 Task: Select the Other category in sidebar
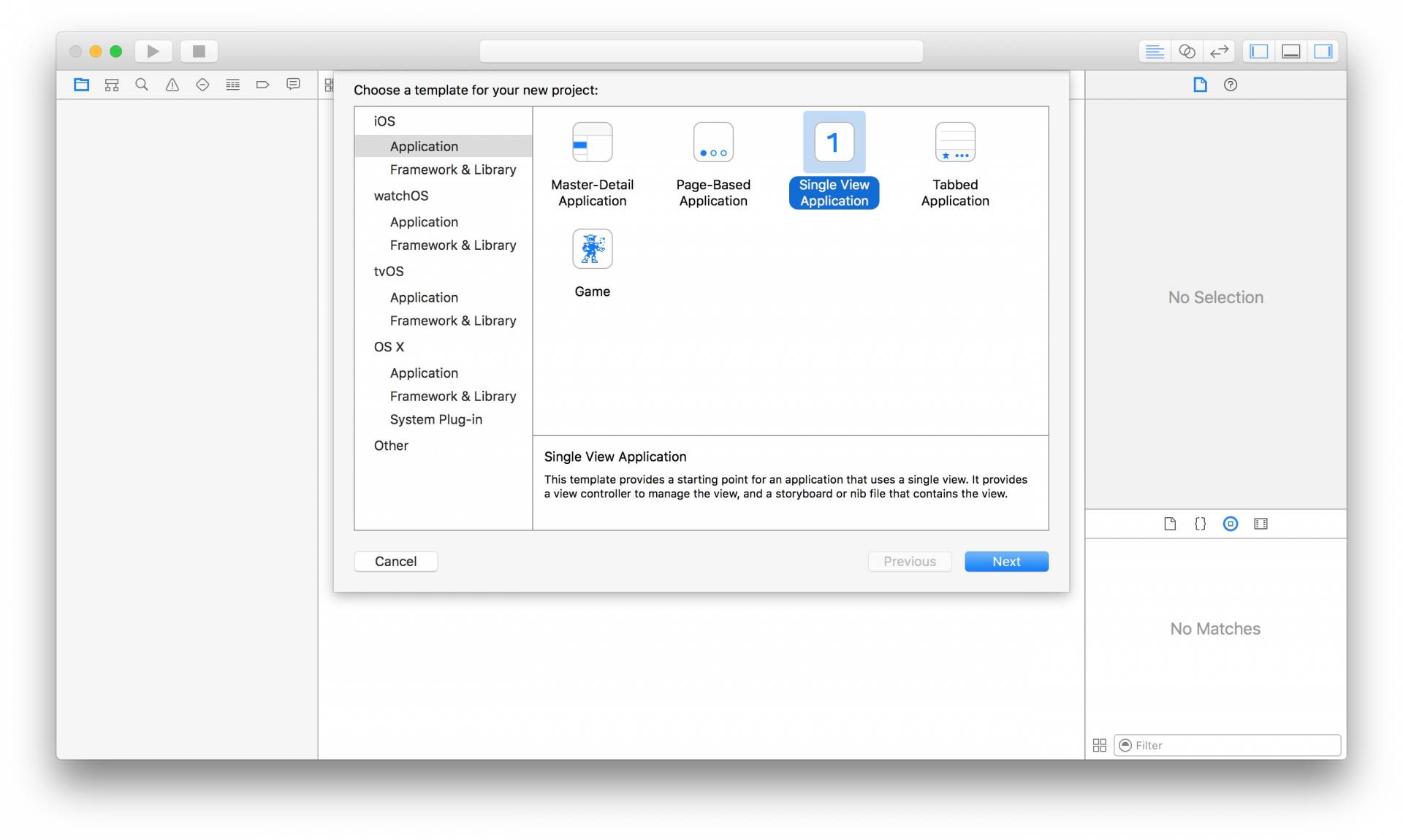pyautogui.click(x=391, y=445)
